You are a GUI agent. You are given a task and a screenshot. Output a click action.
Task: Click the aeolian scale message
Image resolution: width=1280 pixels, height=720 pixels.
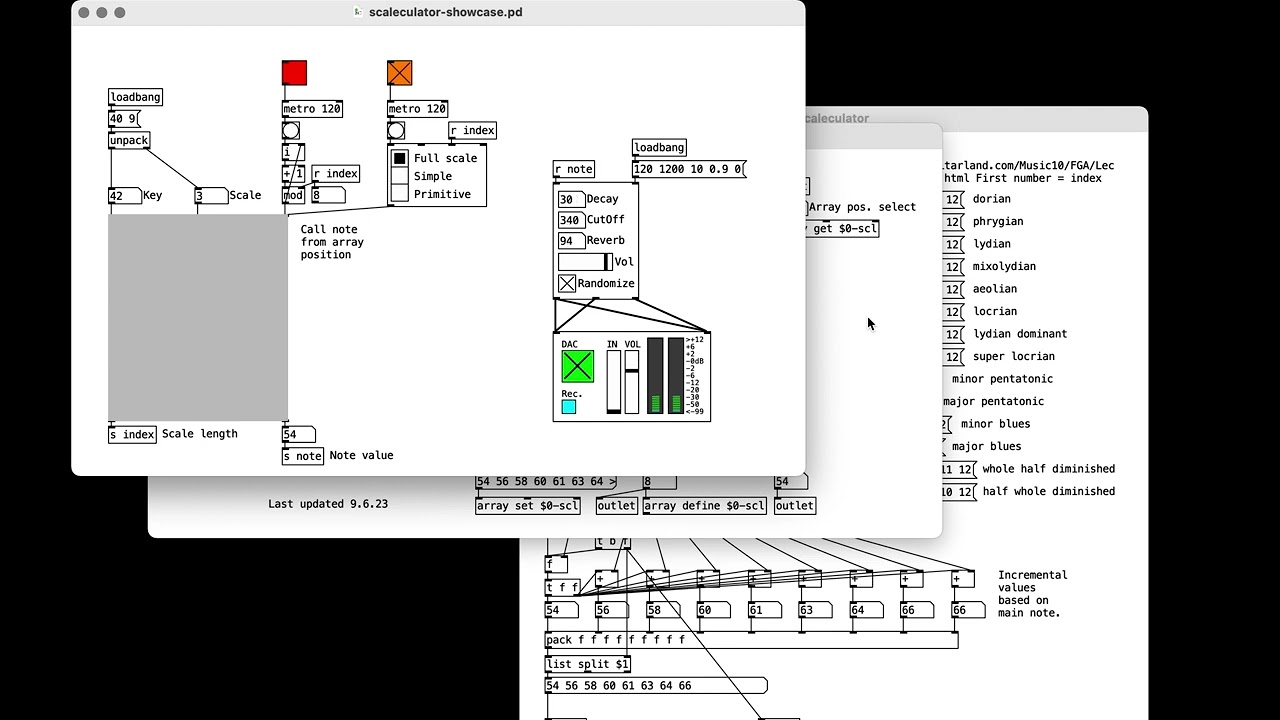tap(954, 289)
